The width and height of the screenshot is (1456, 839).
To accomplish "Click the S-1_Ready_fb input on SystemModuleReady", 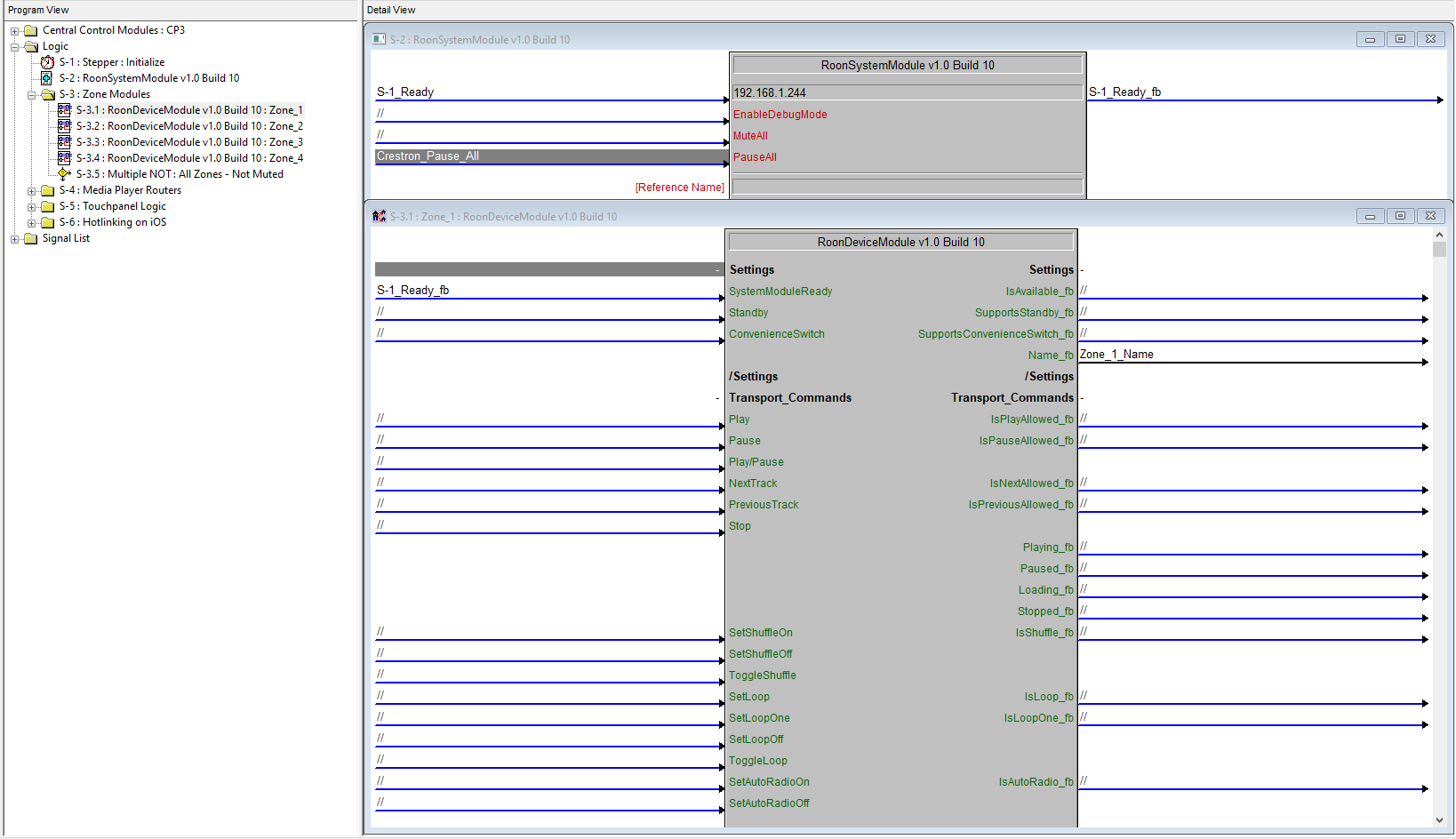I will point(548,291).
